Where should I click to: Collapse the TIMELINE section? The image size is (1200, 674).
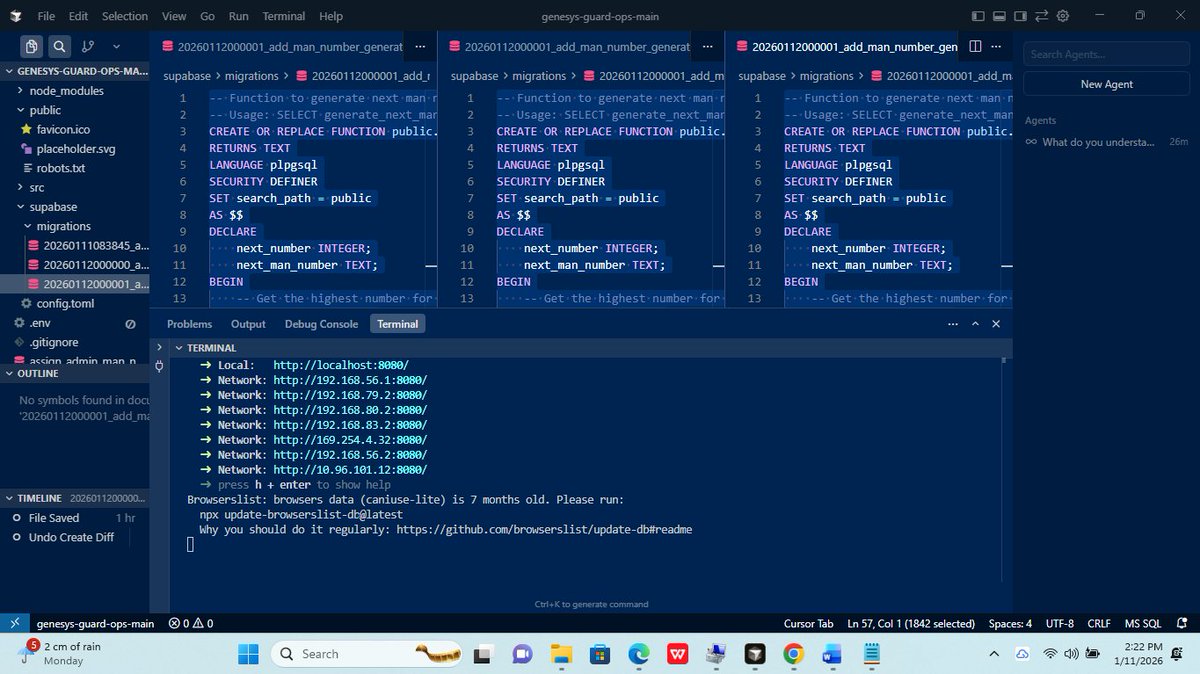tap(74, 497)
